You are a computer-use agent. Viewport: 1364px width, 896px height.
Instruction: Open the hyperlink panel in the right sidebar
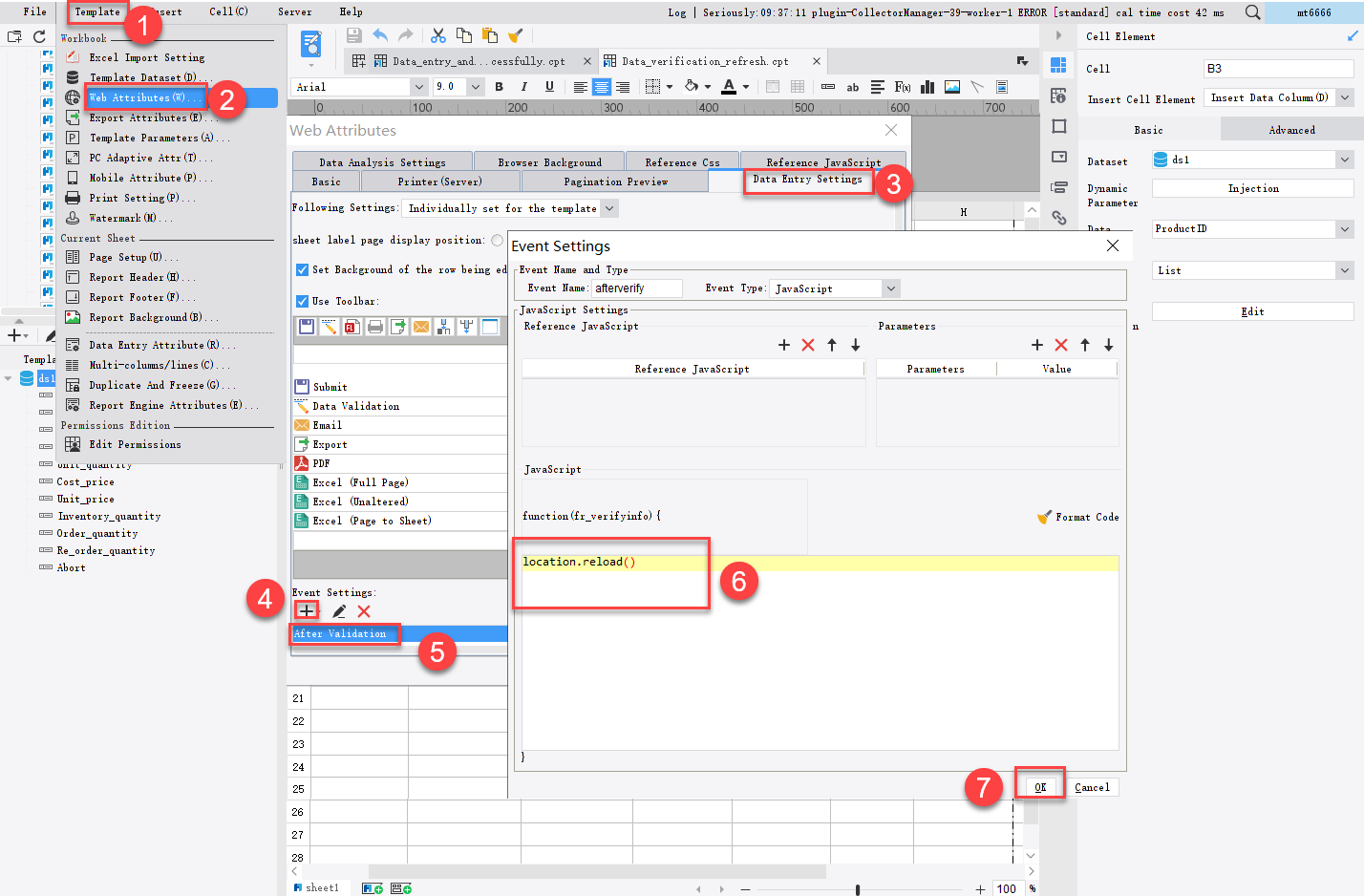pos(1058,218)
